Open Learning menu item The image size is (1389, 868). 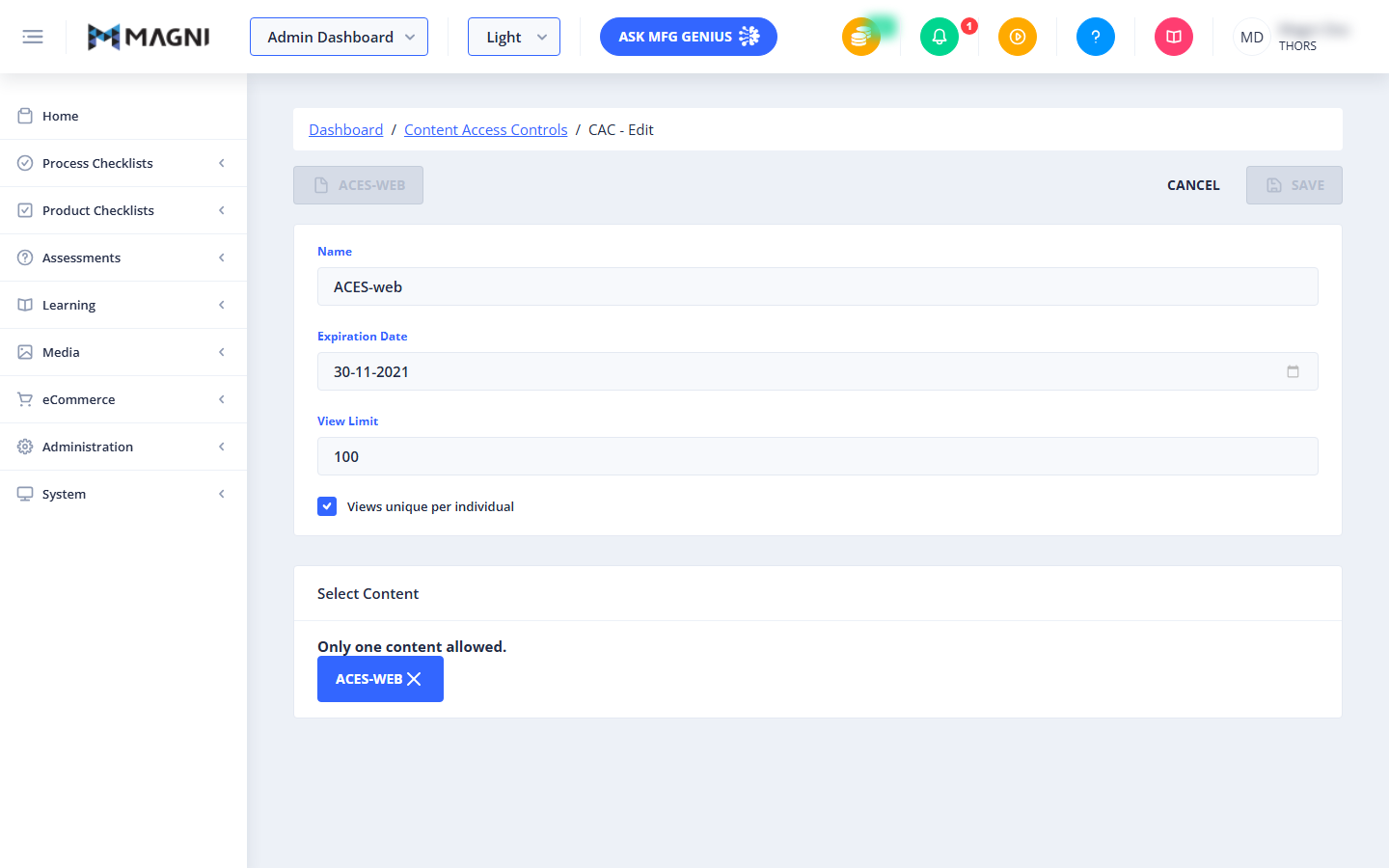click(x=123, y=305)
